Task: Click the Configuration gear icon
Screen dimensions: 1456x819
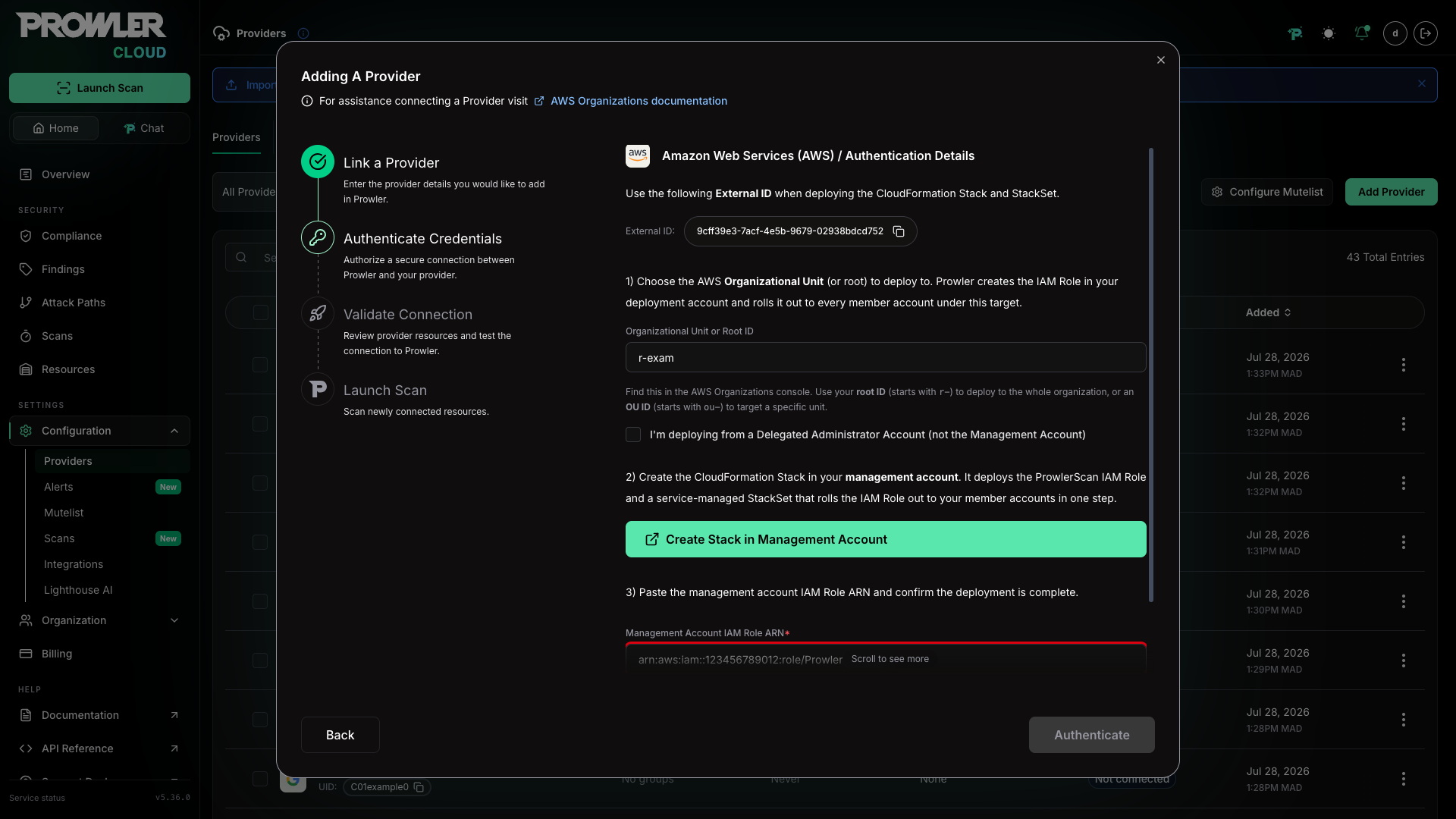Action: click(26, 431)
